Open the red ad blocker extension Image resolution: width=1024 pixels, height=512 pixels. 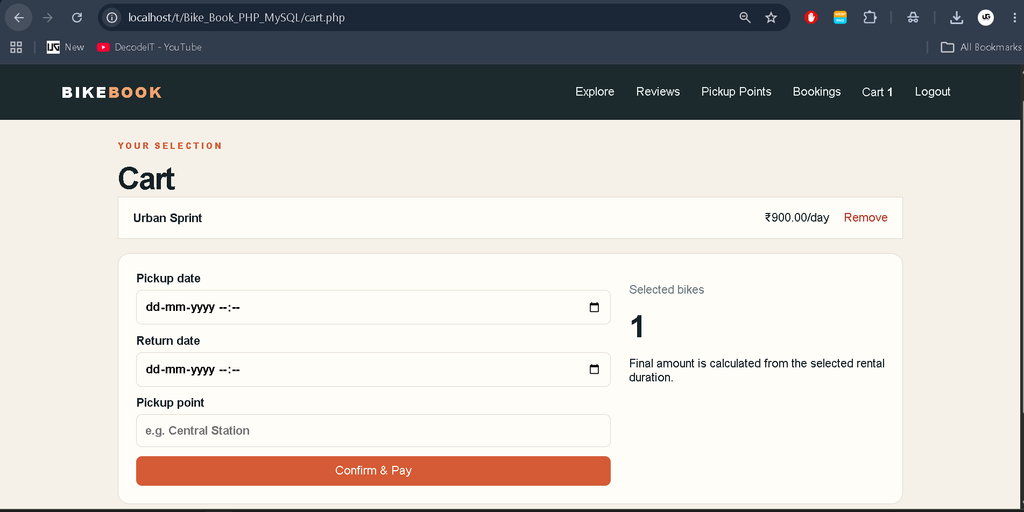[x=812, y=18]
